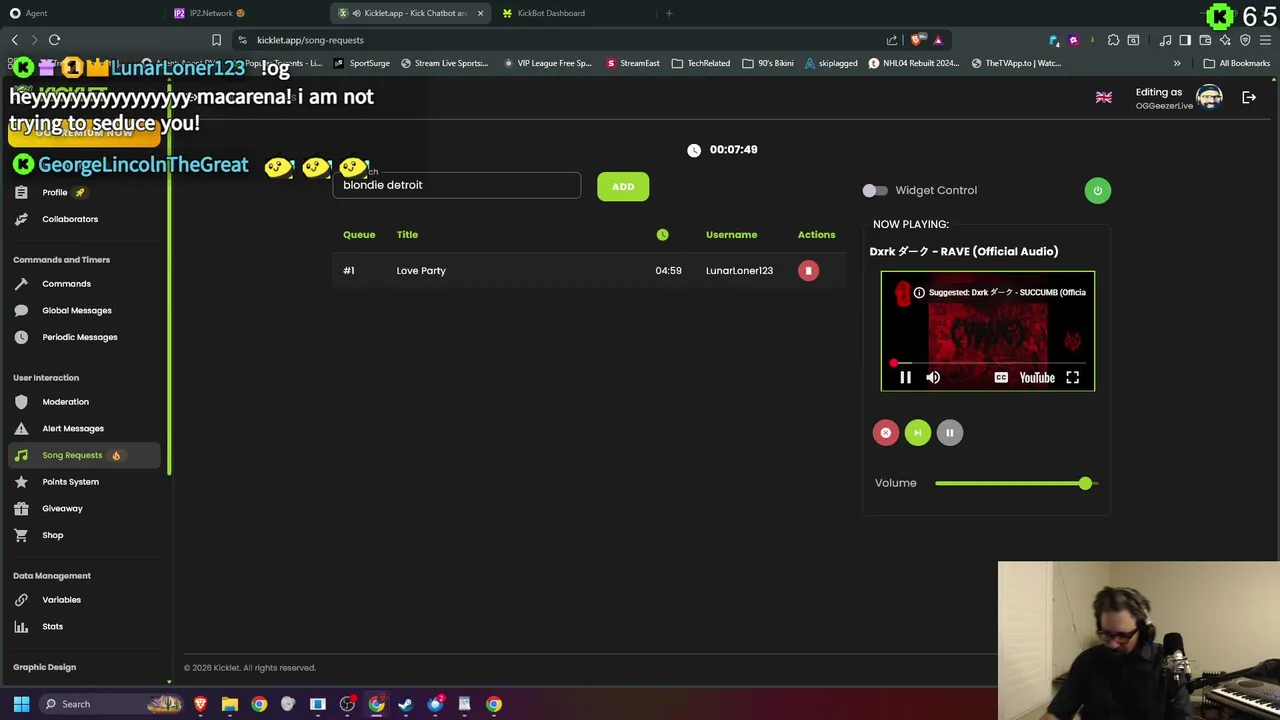Open the Windows Start menu
This screenshot has height=720, width=1280.
(x=21, y=704)
